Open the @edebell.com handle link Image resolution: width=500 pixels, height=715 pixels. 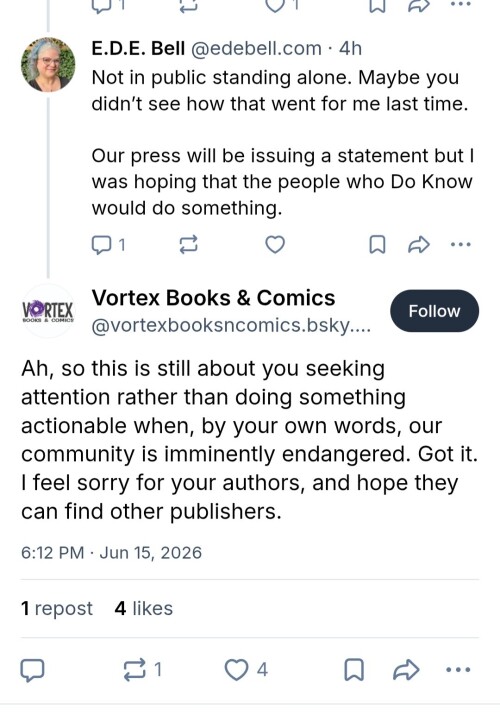(255, 48)
